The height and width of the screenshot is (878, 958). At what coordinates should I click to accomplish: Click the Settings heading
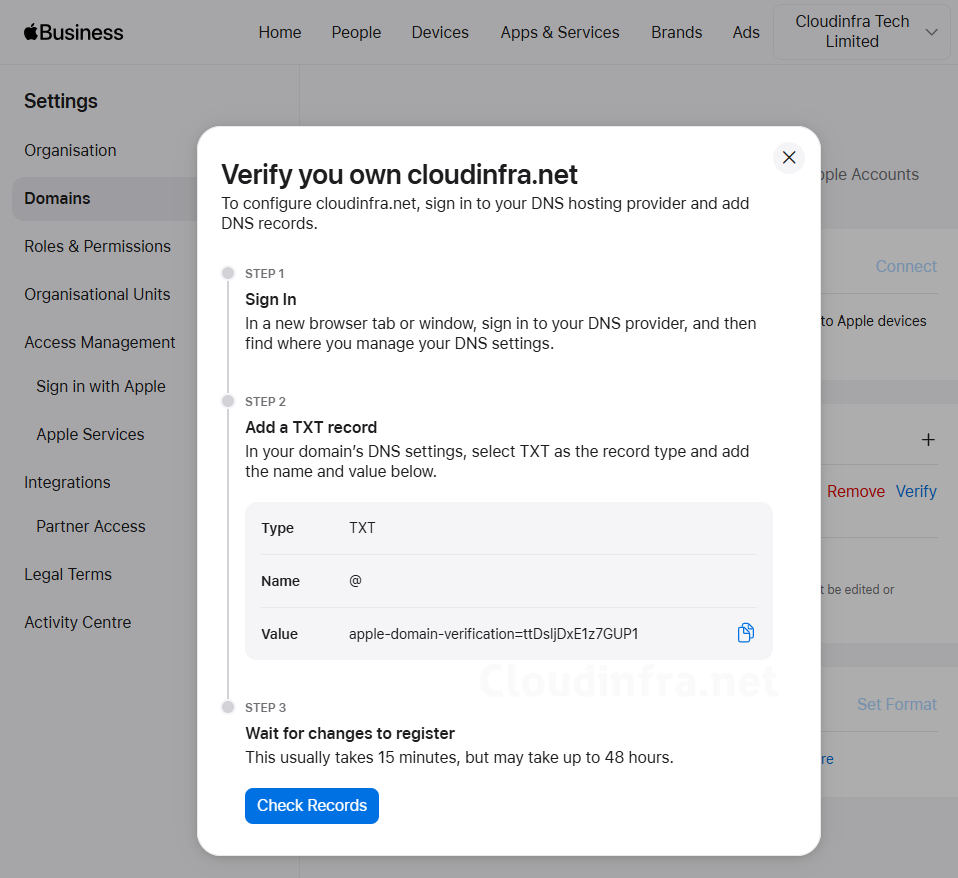click(x=60, y=101)
